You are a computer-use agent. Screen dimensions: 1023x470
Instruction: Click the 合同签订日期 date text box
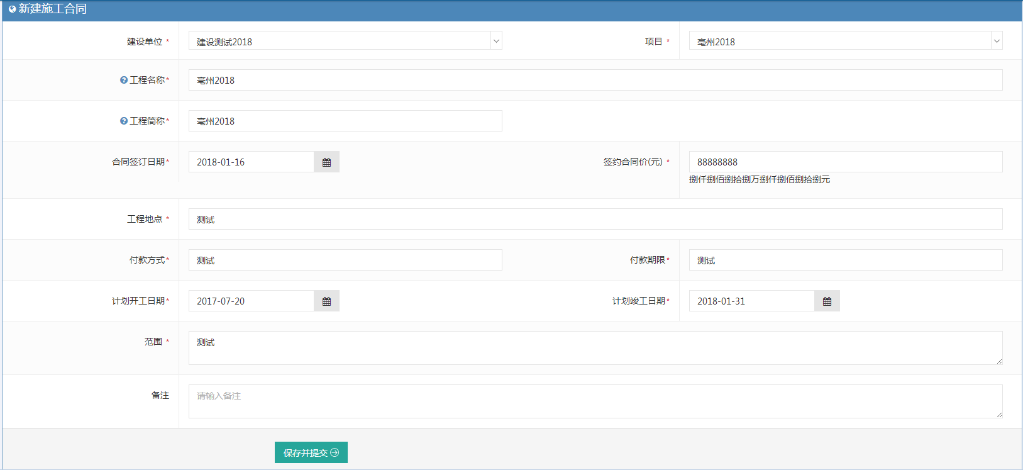251,162
